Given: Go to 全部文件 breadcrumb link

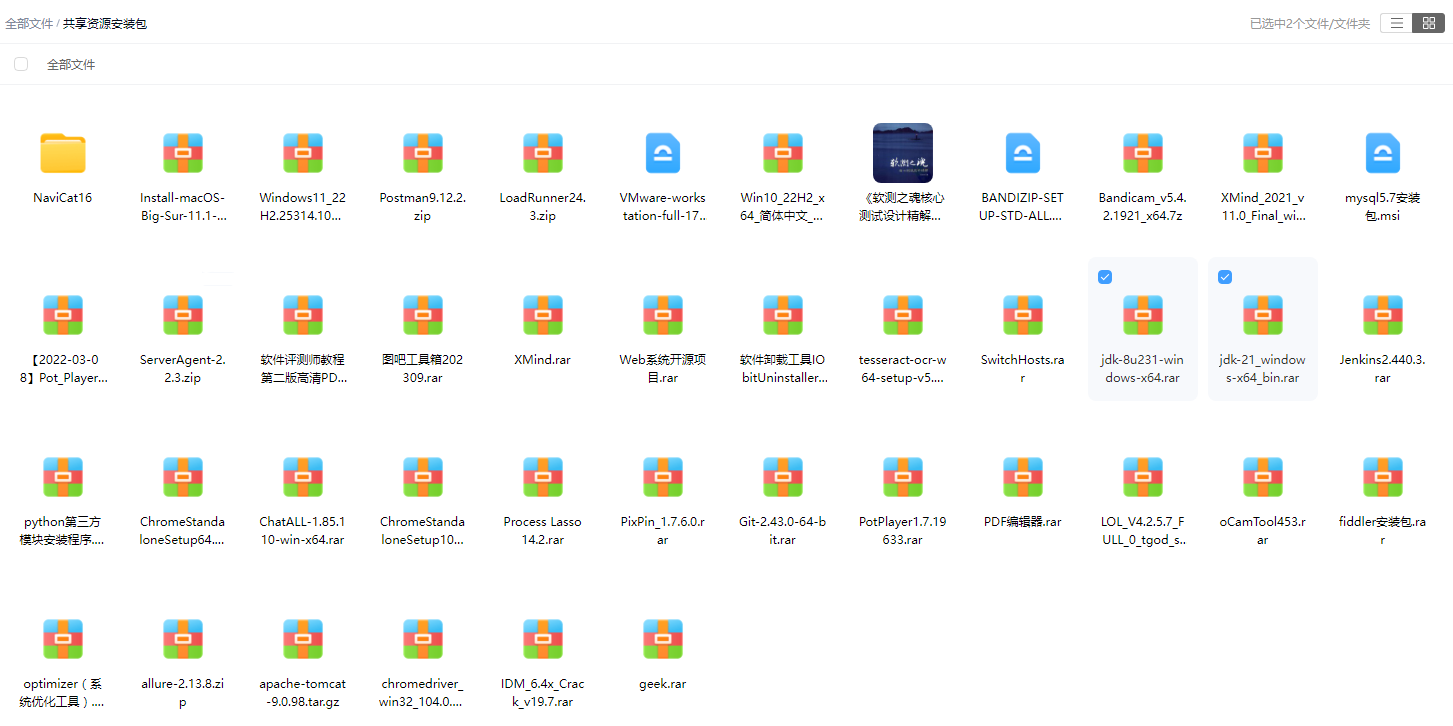Looking at the screenshot, I should pos(29,23).
